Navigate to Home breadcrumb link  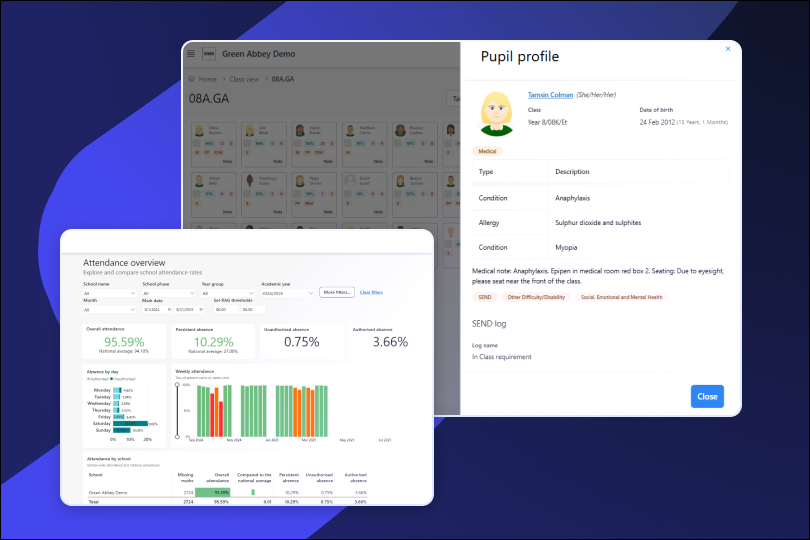point(207,78)
